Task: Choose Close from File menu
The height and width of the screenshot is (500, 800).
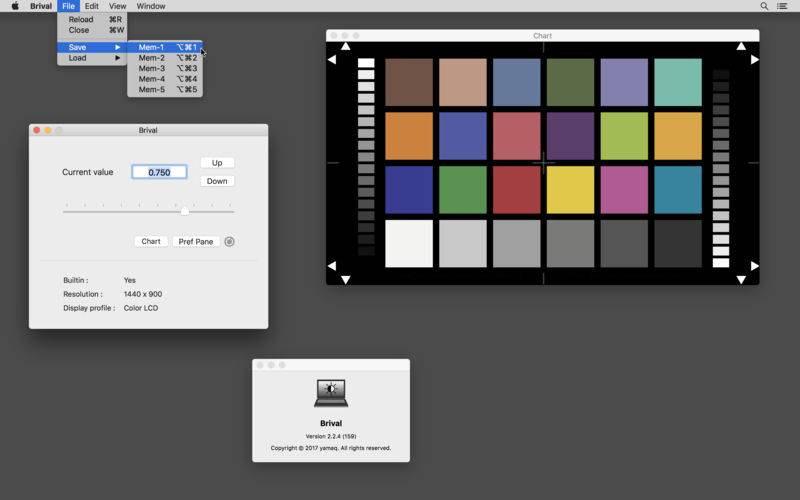Action: pyautogui.click(x=92, y=30)
